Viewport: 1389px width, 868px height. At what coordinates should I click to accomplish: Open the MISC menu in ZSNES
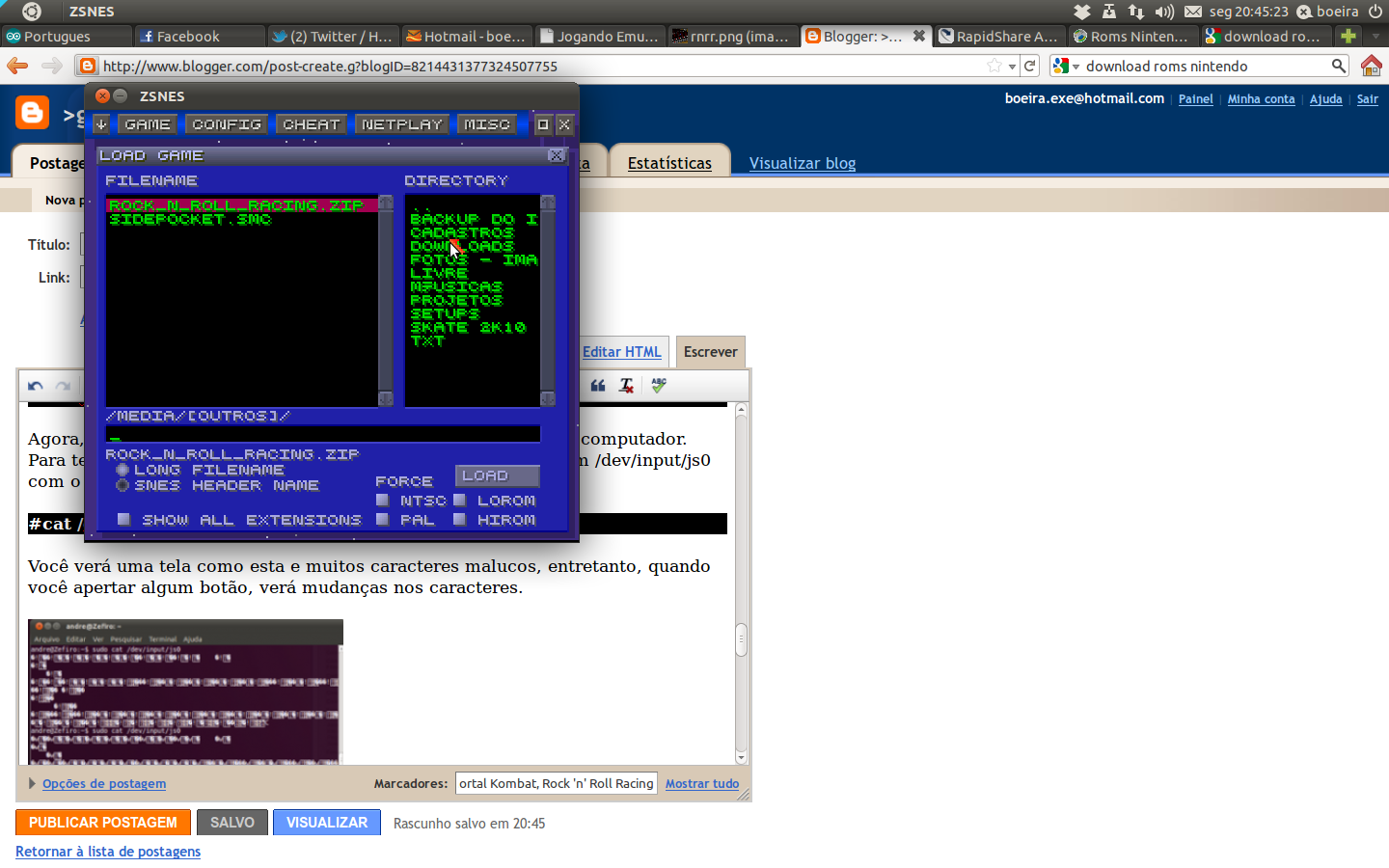point(487,124)
